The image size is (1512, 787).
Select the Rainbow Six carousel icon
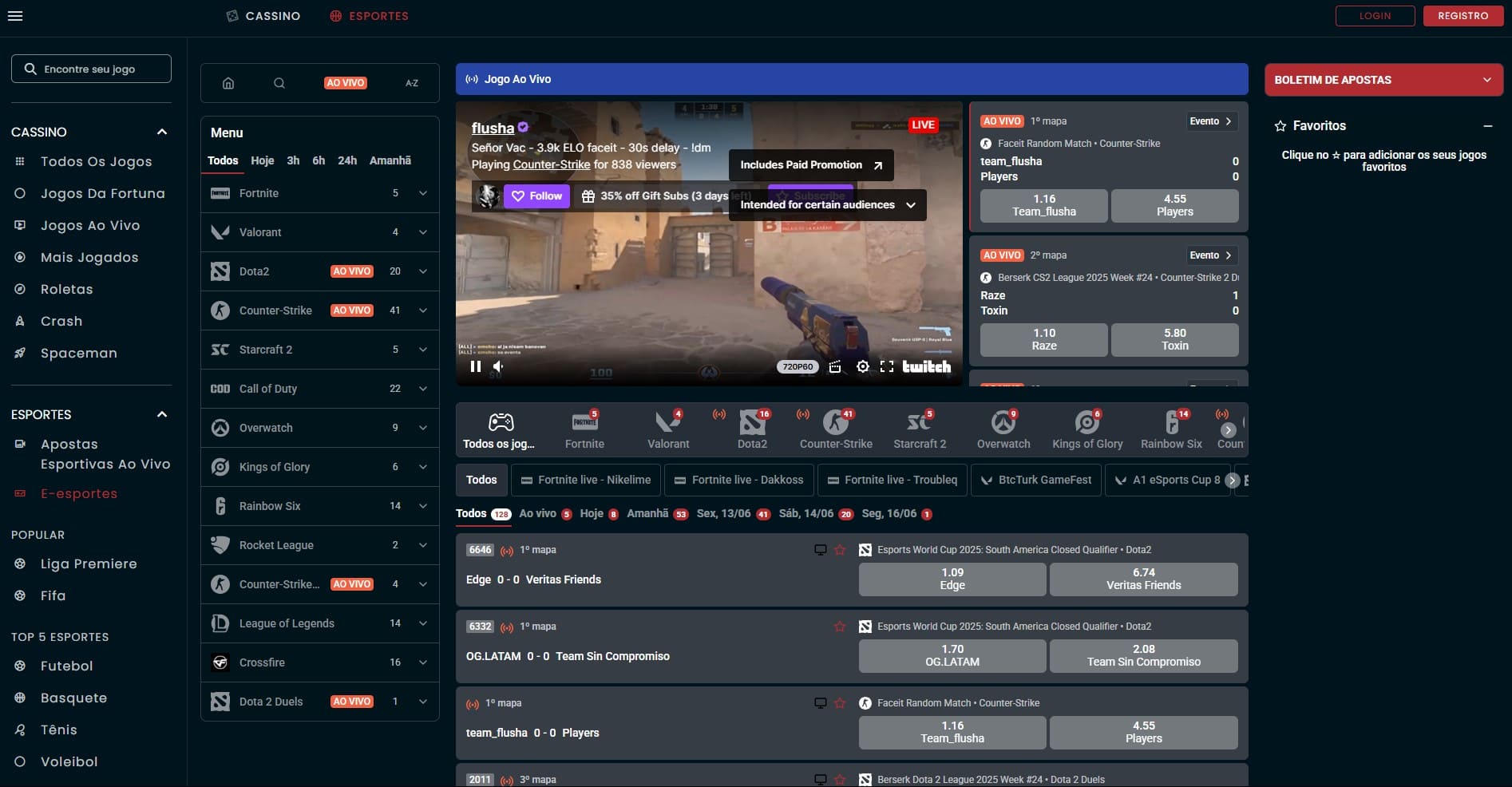tap(1171, 422)
